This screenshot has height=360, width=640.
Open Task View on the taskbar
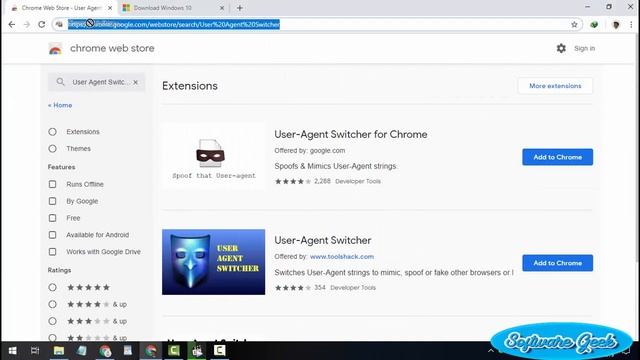35,351
